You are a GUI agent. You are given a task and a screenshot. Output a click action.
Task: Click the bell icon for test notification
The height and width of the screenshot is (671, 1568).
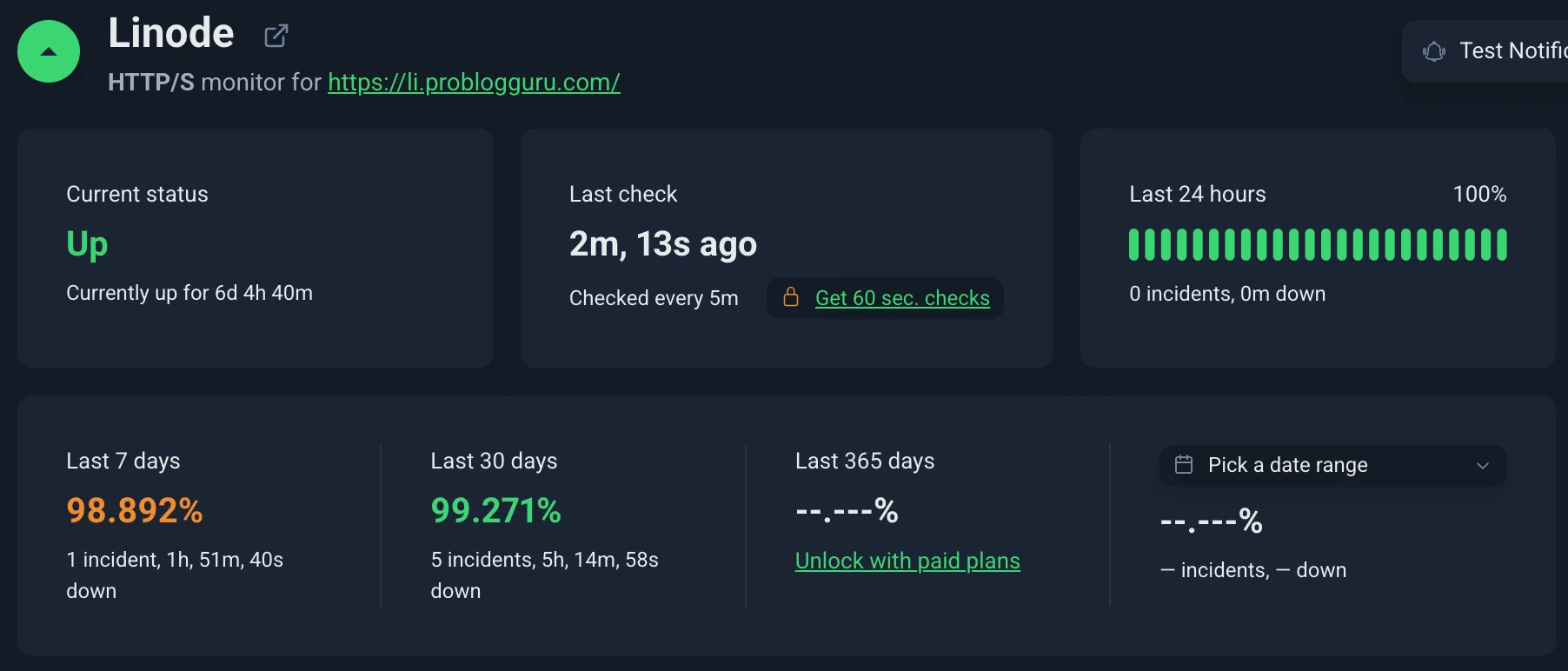click(1434, 51)
